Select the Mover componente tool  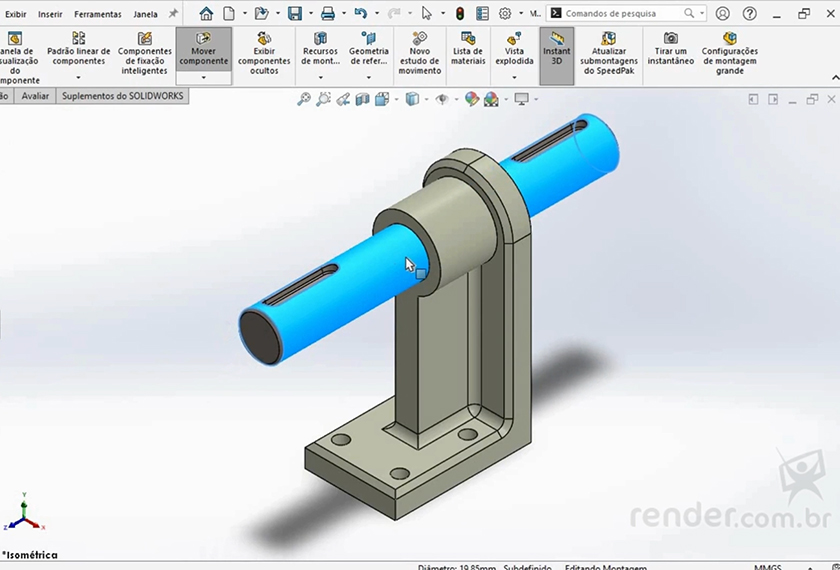203,50
